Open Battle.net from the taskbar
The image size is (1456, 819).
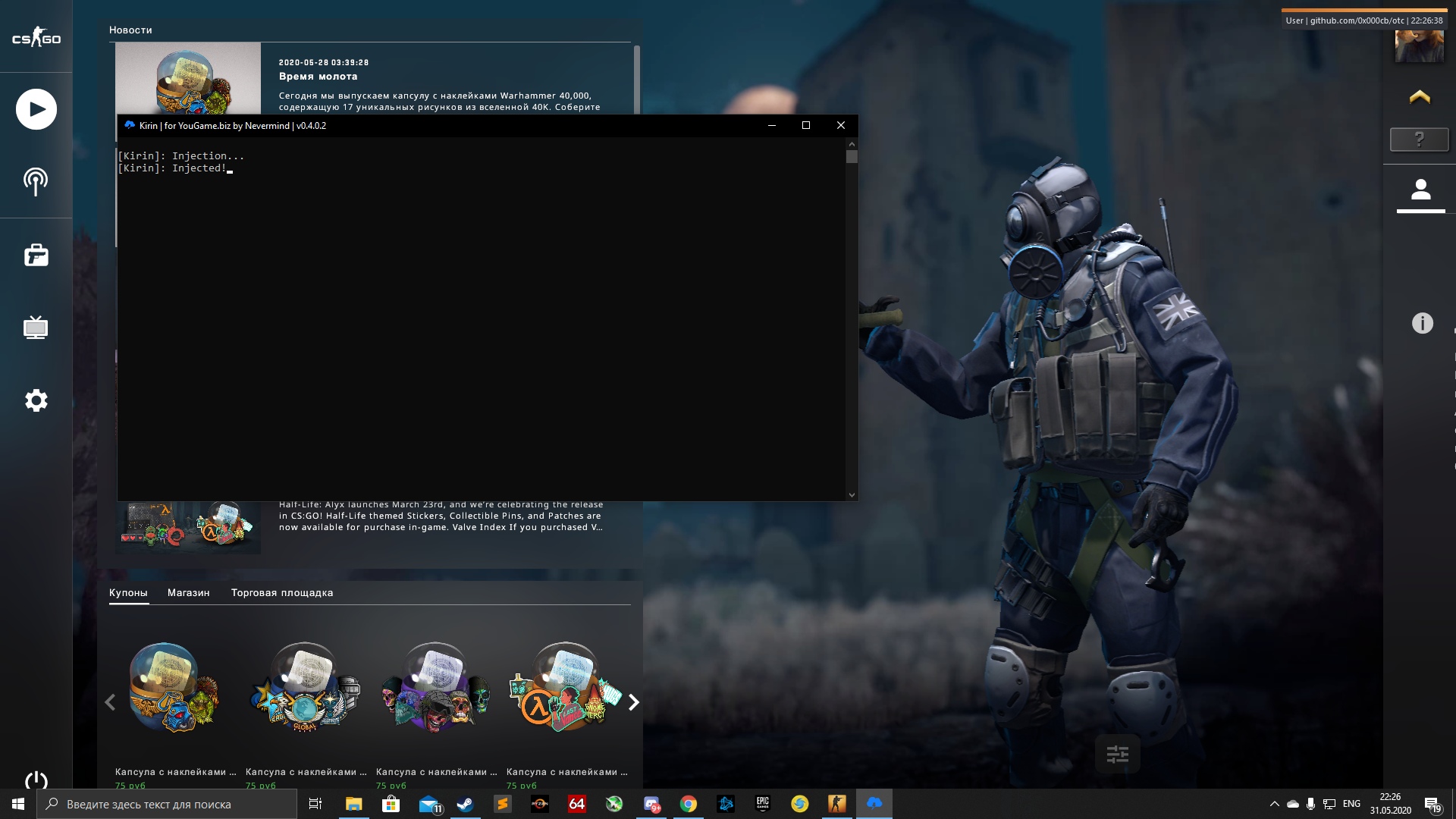pos(726,804)
